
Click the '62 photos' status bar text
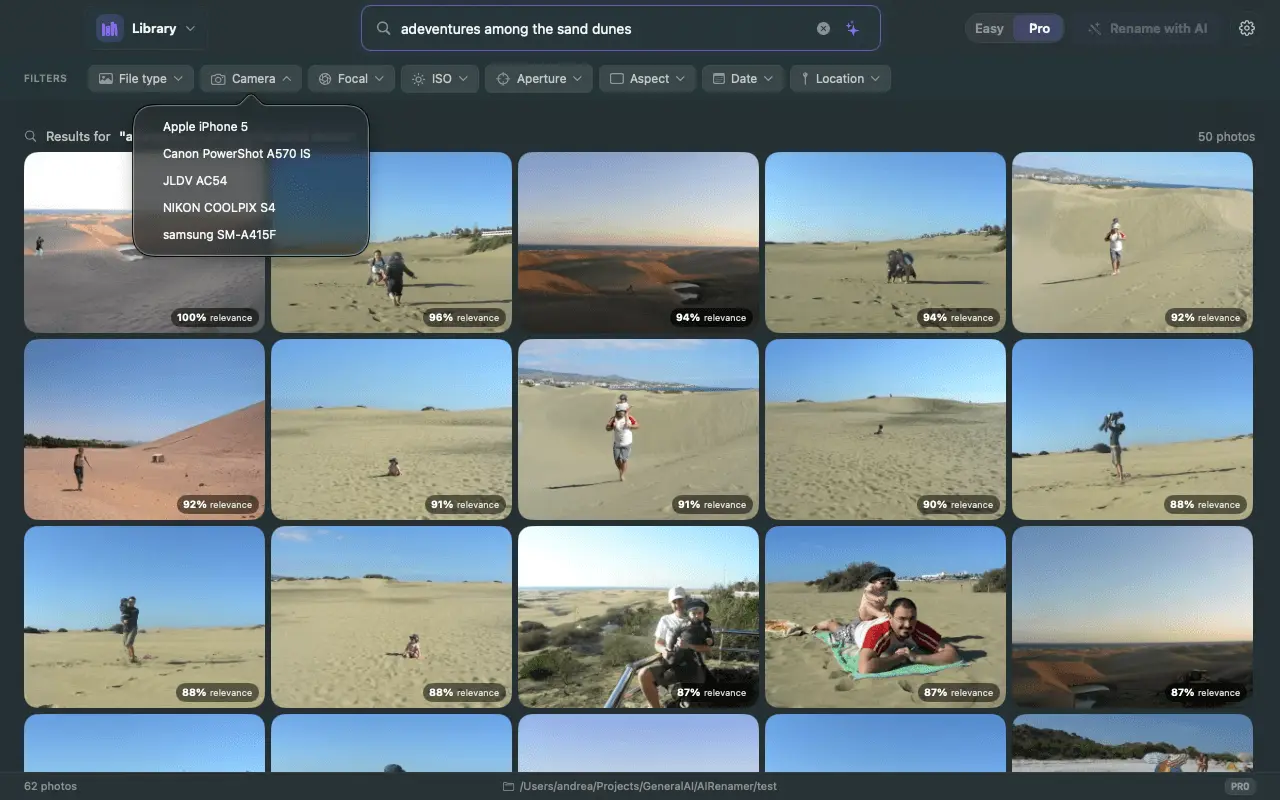pos(50,786)
